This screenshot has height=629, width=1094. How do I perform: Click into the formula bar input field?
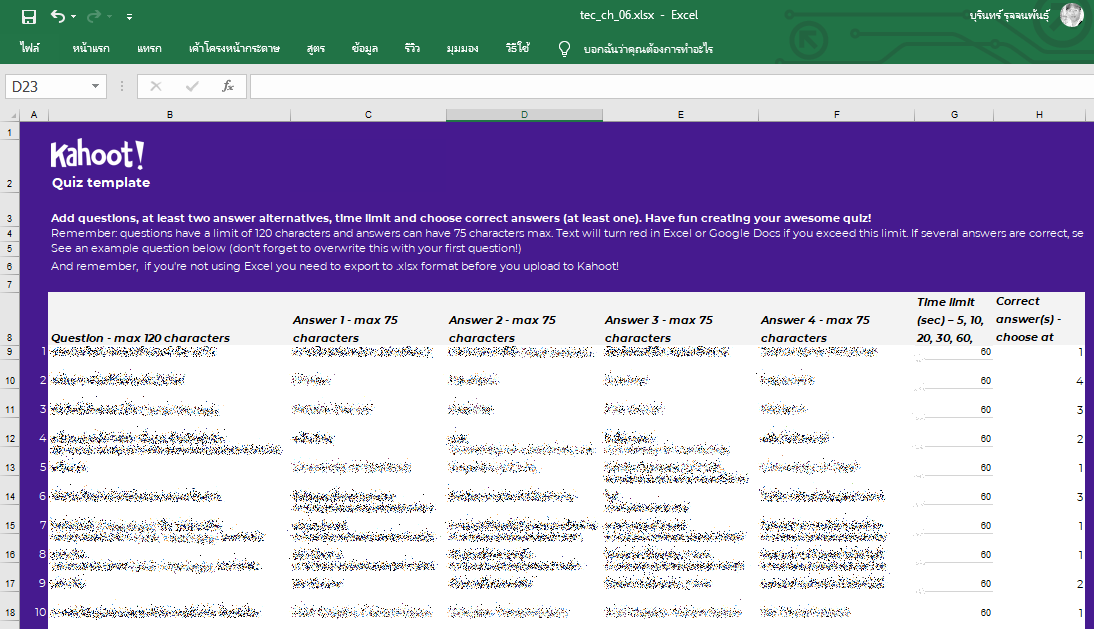tap(670, 87)
